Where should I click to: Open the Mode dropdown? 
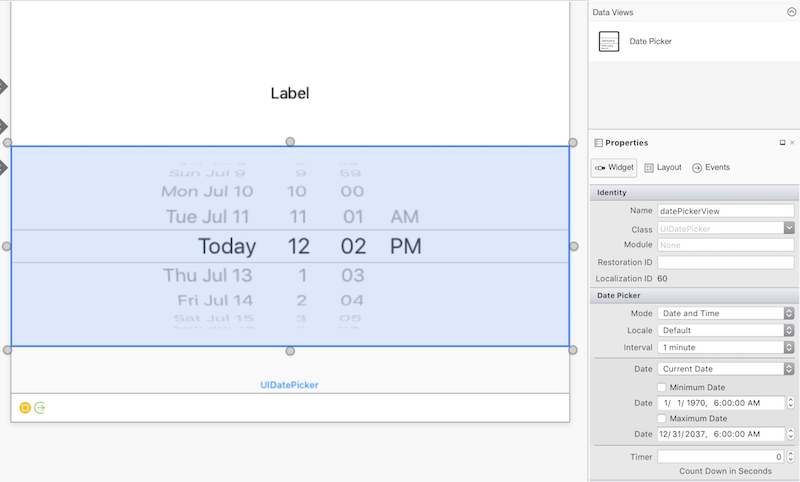pyautogui.click(x=725, y=313)
